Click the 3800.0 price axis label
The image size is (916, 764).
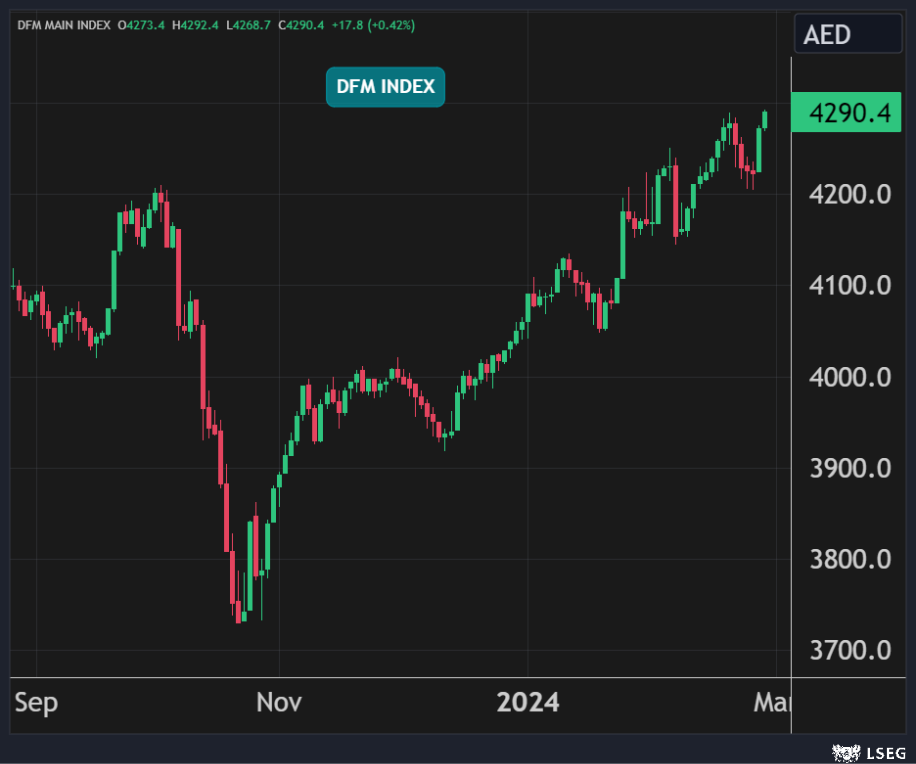pos(850,559)
